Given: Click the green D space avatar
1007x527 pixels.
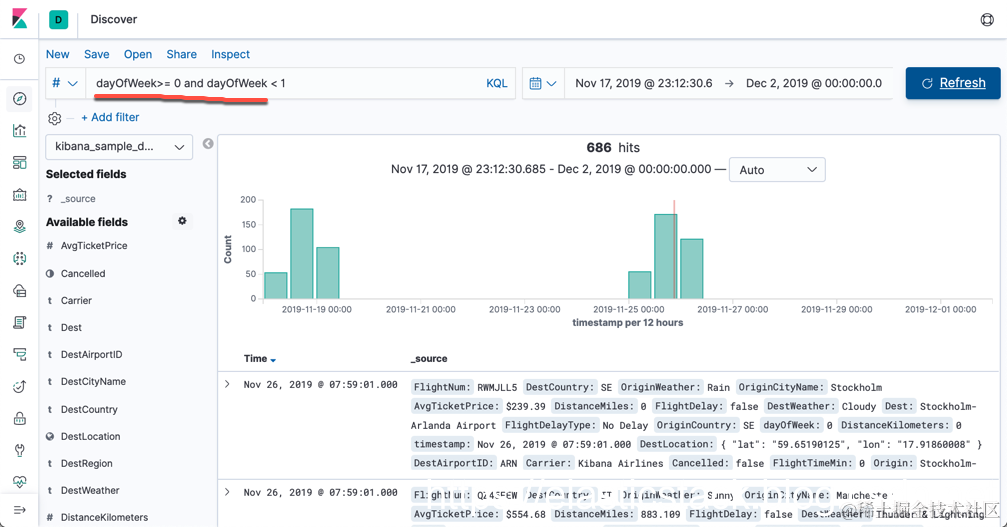Looking at the screenshot, I should coord(58,19).
